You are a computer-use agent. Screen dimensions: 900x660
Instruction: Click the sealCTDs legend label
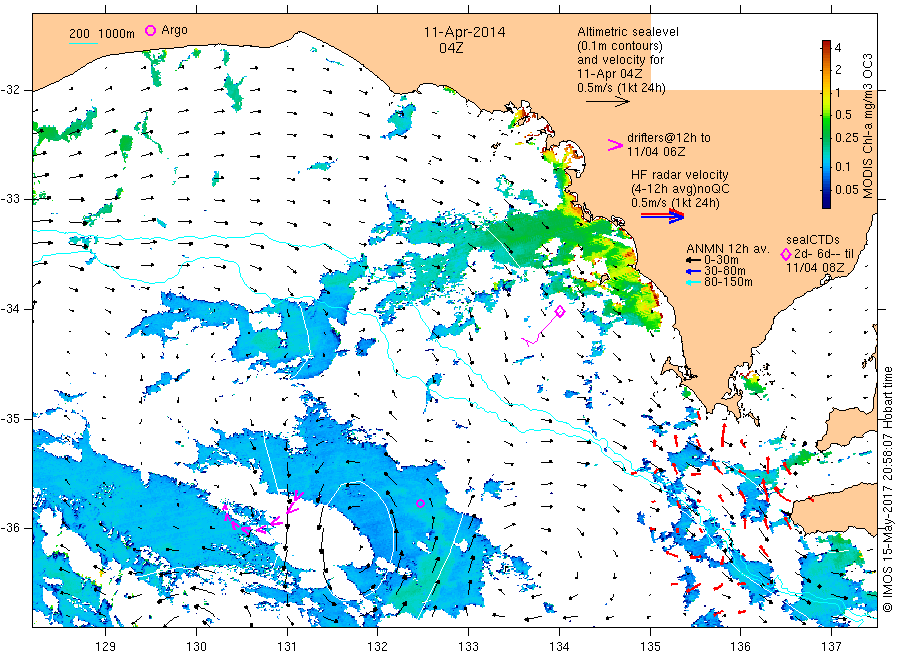click(x=813, y=240)
